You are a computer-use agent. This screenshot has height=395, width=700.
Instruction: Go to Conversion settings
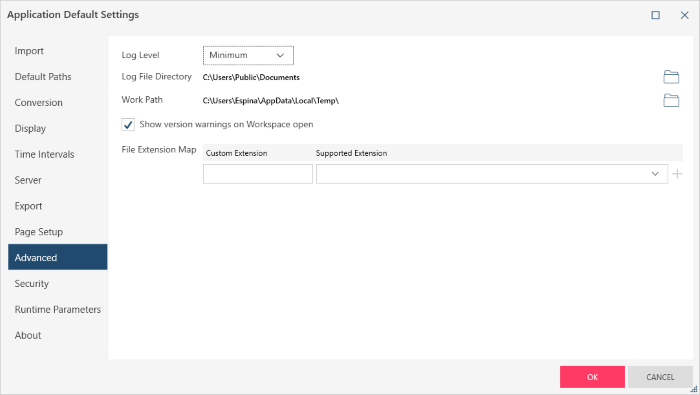(x=58, y=103)
